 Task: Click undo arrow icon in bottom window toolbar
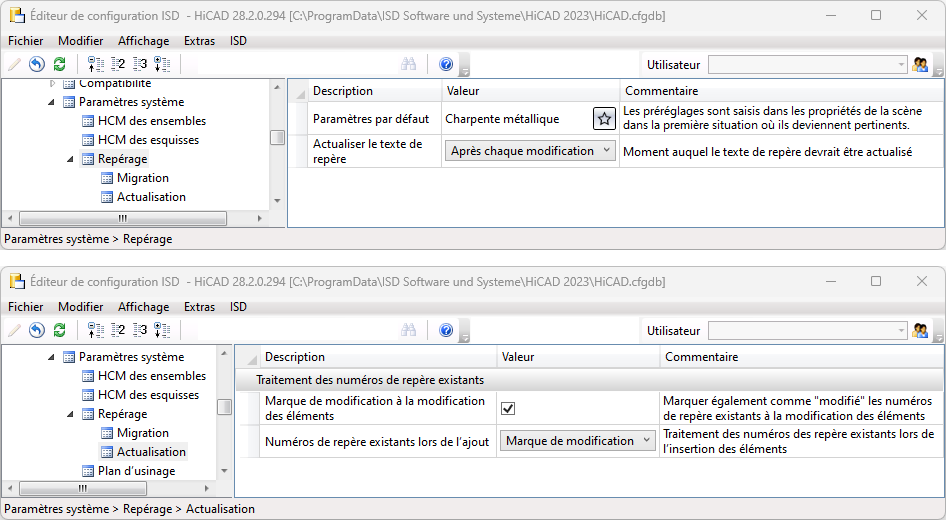(37, 330)
